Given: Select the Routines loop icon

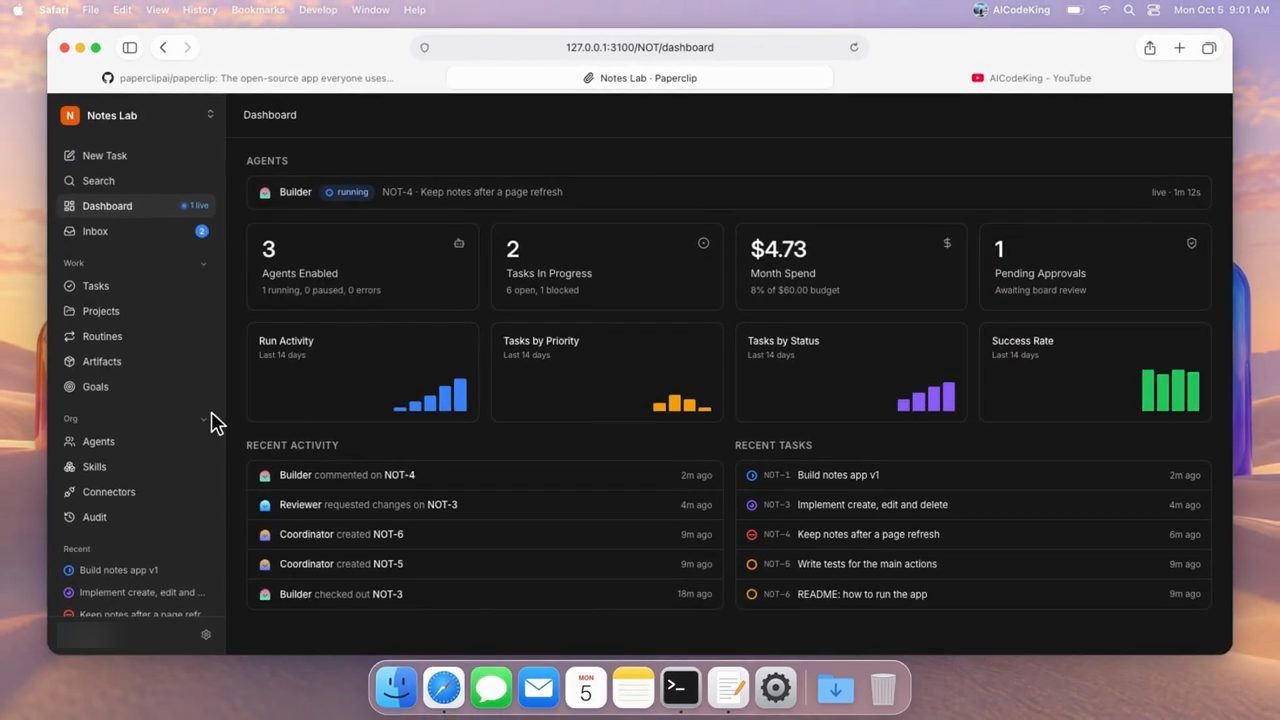Looking at the screenshot, I should [69, 336].
